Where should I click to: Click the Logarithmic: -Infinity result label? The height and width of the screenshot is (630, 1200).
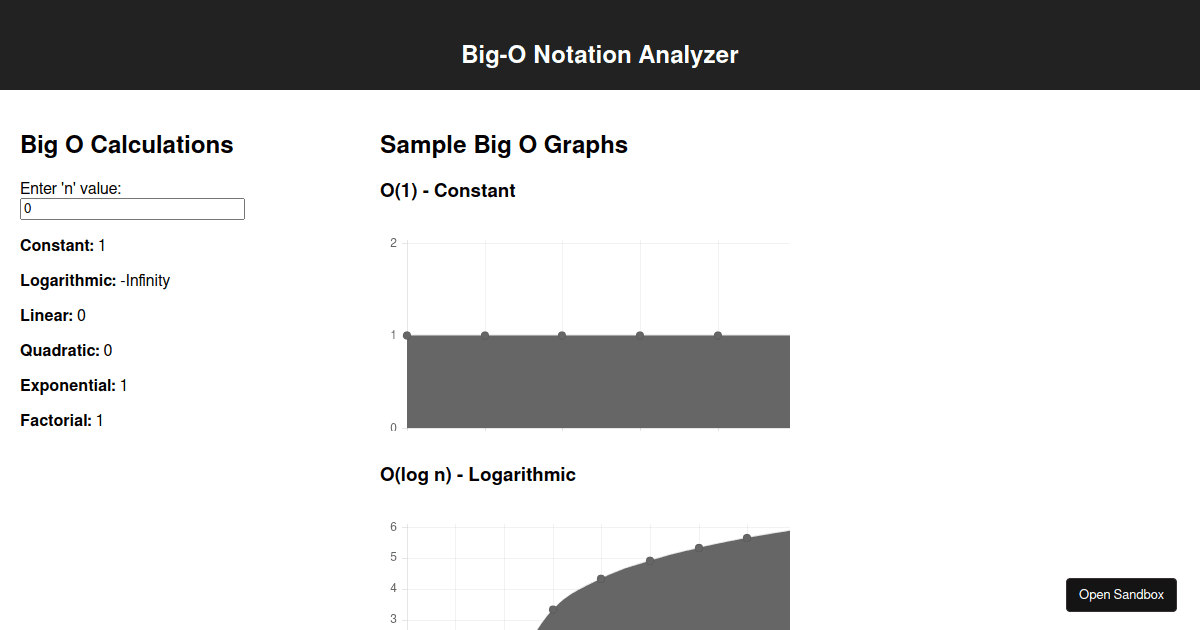pos(95,280)
